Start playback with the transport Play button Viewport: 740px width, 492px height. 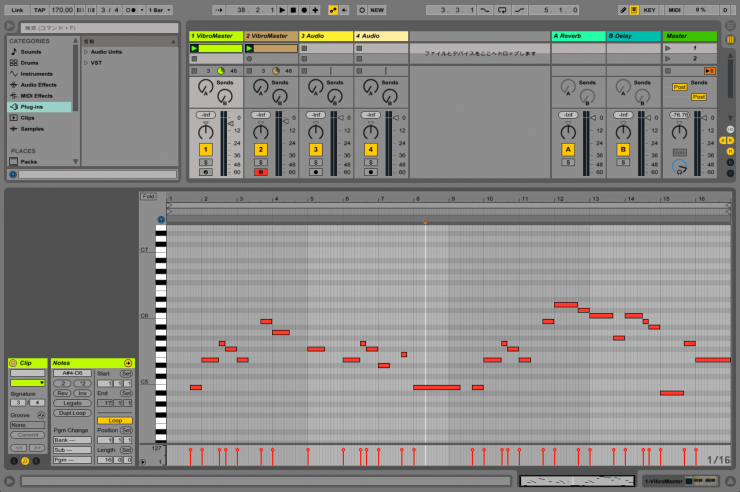pos(282,10)
